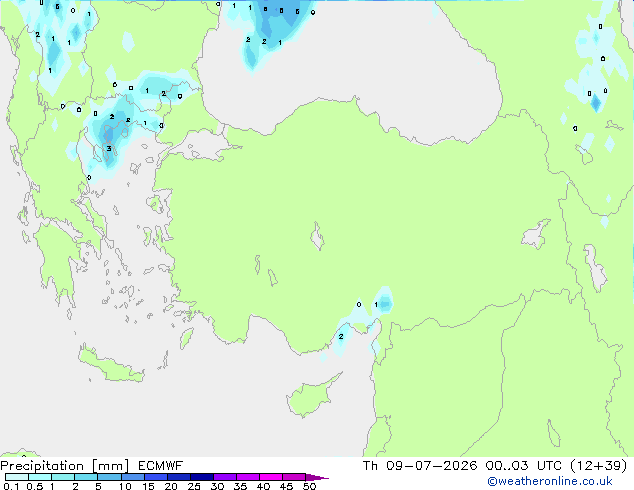Select the 45–50 mm legend color segment
Screen dimensions: 634x490
tap(294, 477)
